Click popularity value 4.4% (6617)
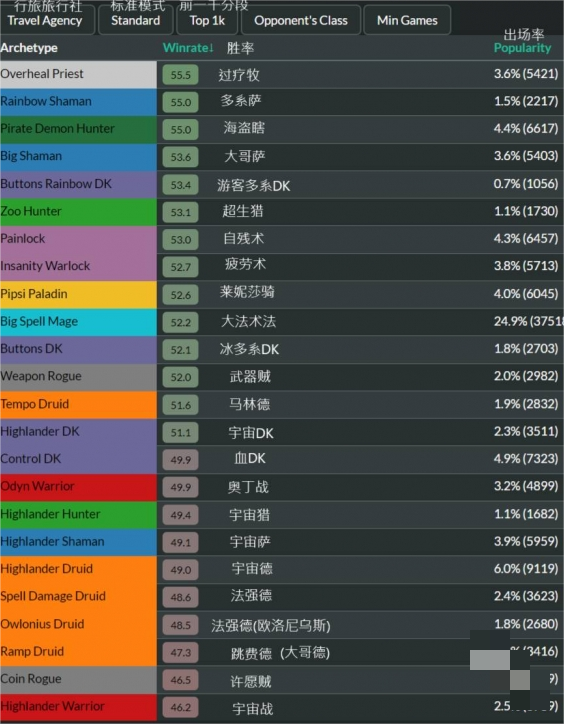Screen dimensions: 564x724 (526, 128)
